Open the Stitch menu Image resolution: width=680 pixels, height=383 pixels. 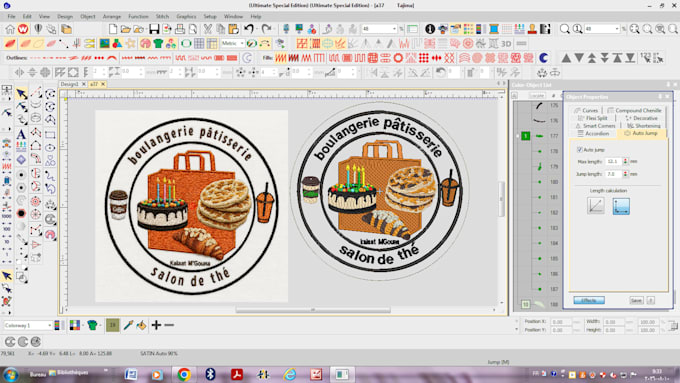pyautogui.click(x=162, y=16)
